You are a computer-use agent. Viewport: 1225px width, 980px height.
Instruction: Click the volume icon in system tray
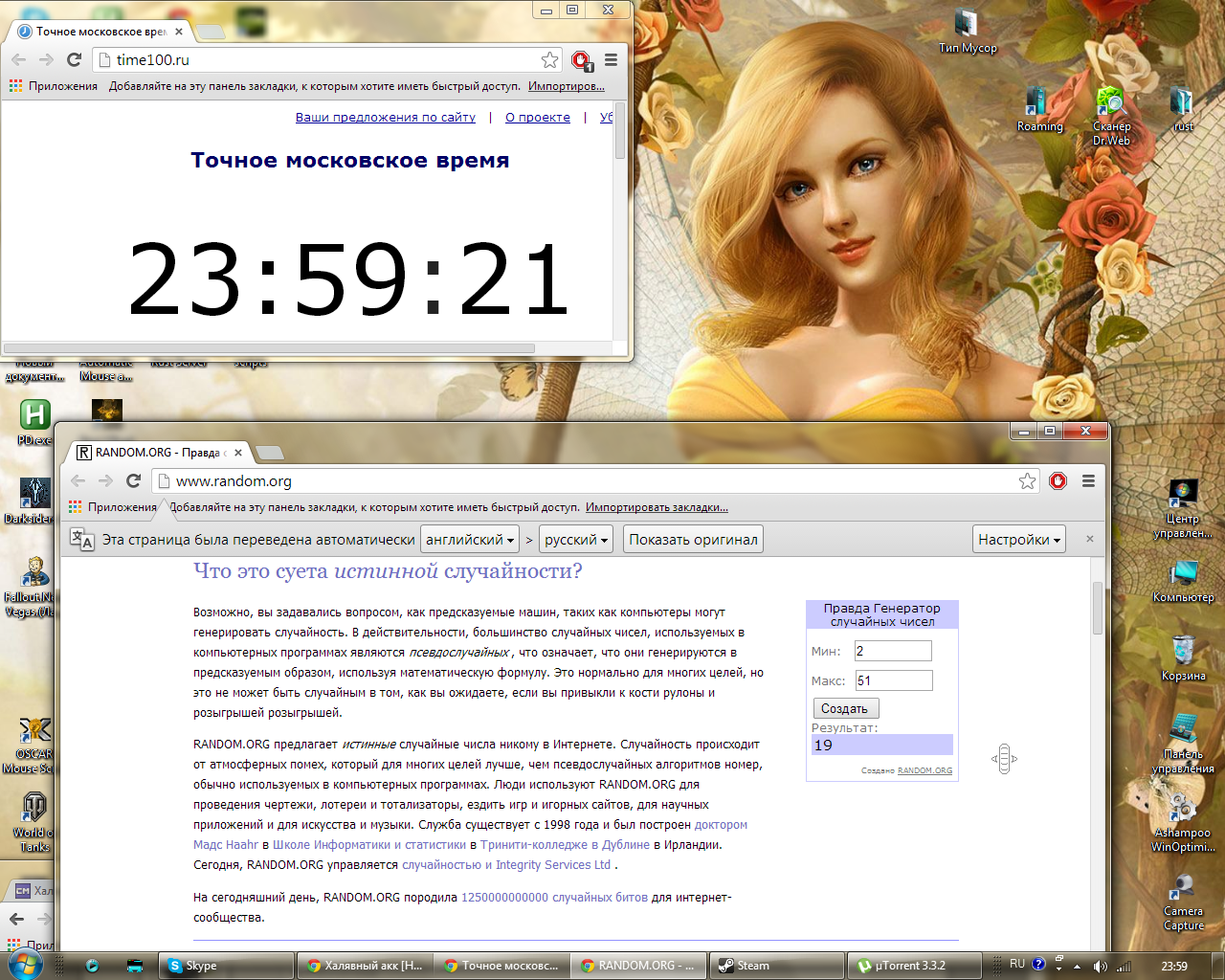coord(1100,966)
